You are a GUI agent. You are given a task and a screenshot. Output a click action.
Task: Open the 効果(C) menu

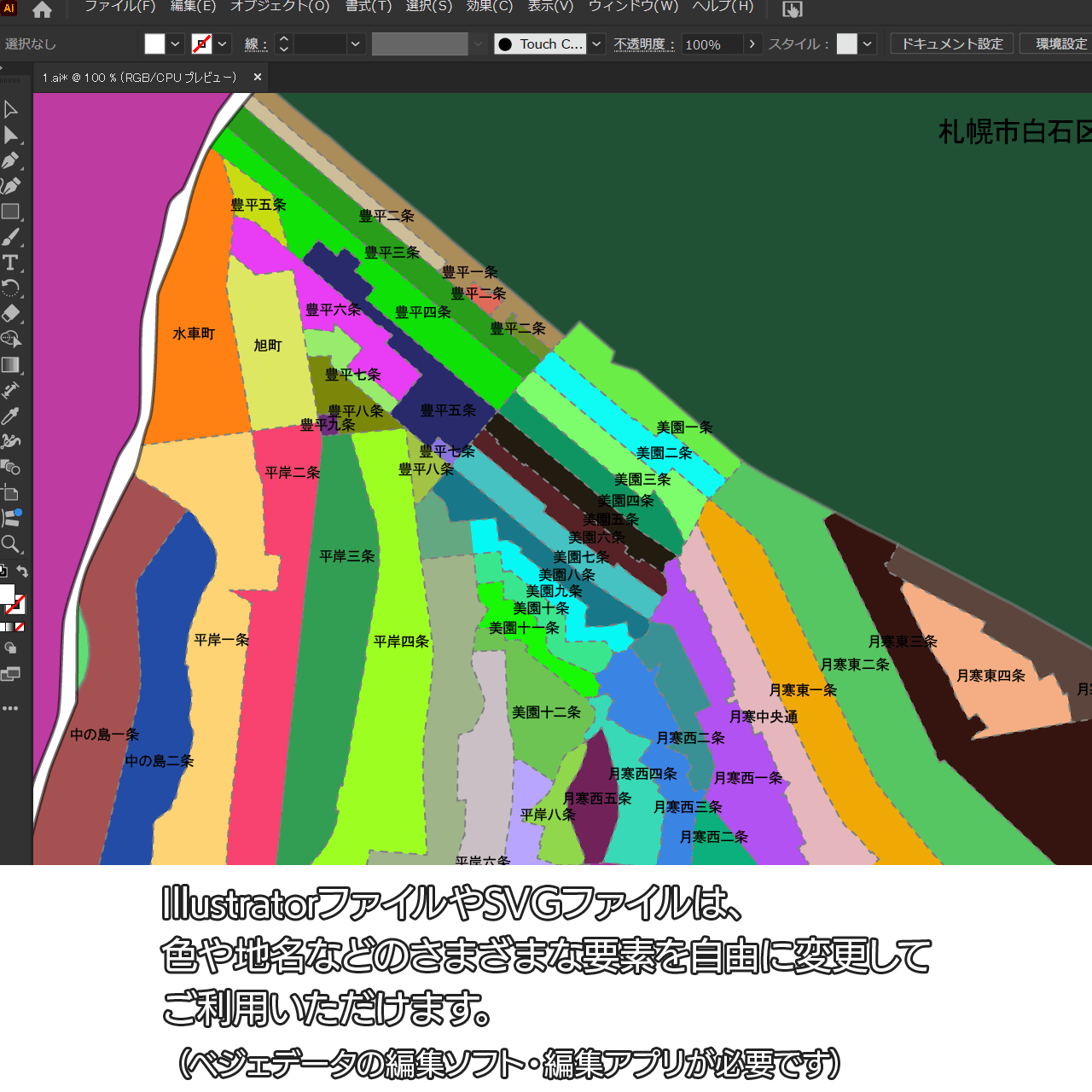click(x=489, y=7)
